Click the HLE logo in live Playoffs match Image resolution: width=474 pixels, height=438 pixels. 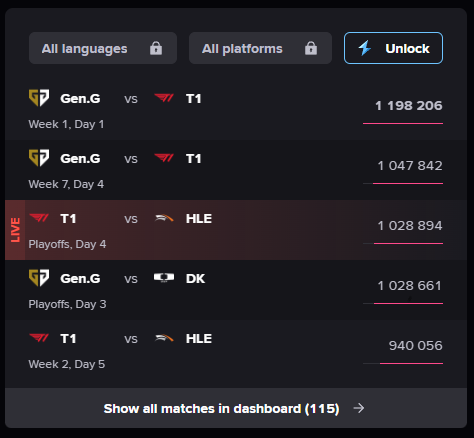coord(164,218)
